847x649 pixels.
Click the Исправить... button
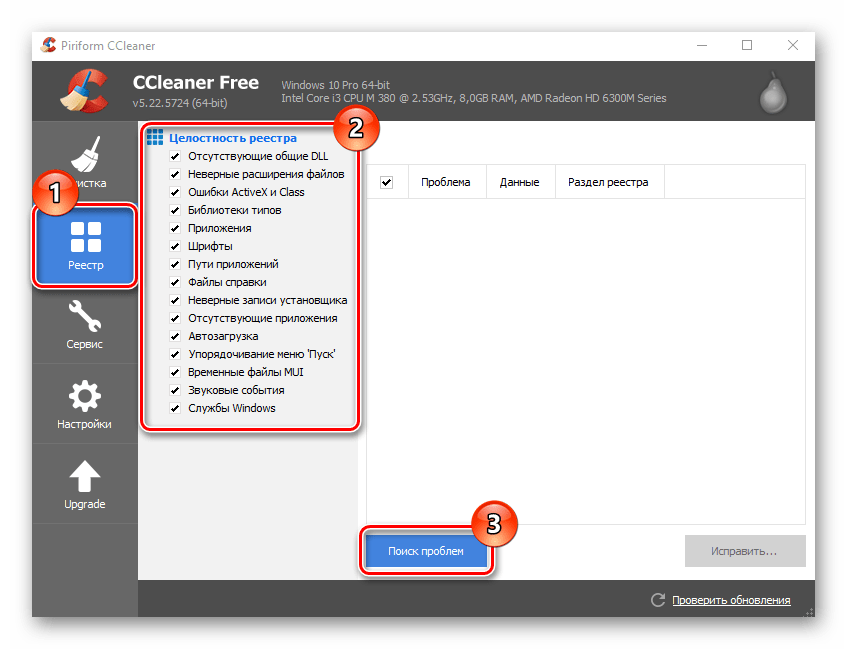[745, 551]
